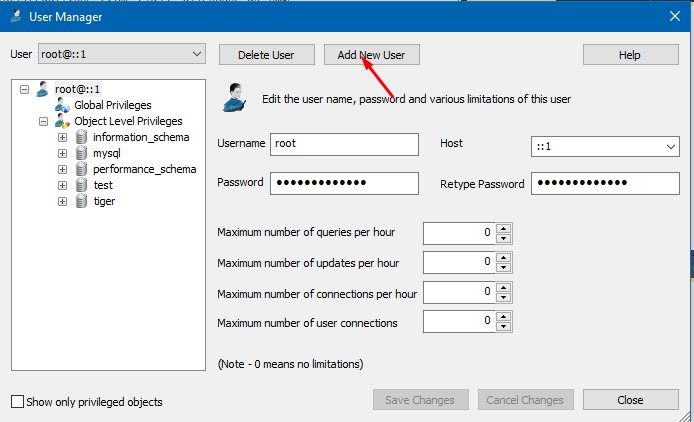The height and width of the screenshot is (422, 694).
Task: Click the Object Level Privileges icon
Action: [x=62, y=121]
